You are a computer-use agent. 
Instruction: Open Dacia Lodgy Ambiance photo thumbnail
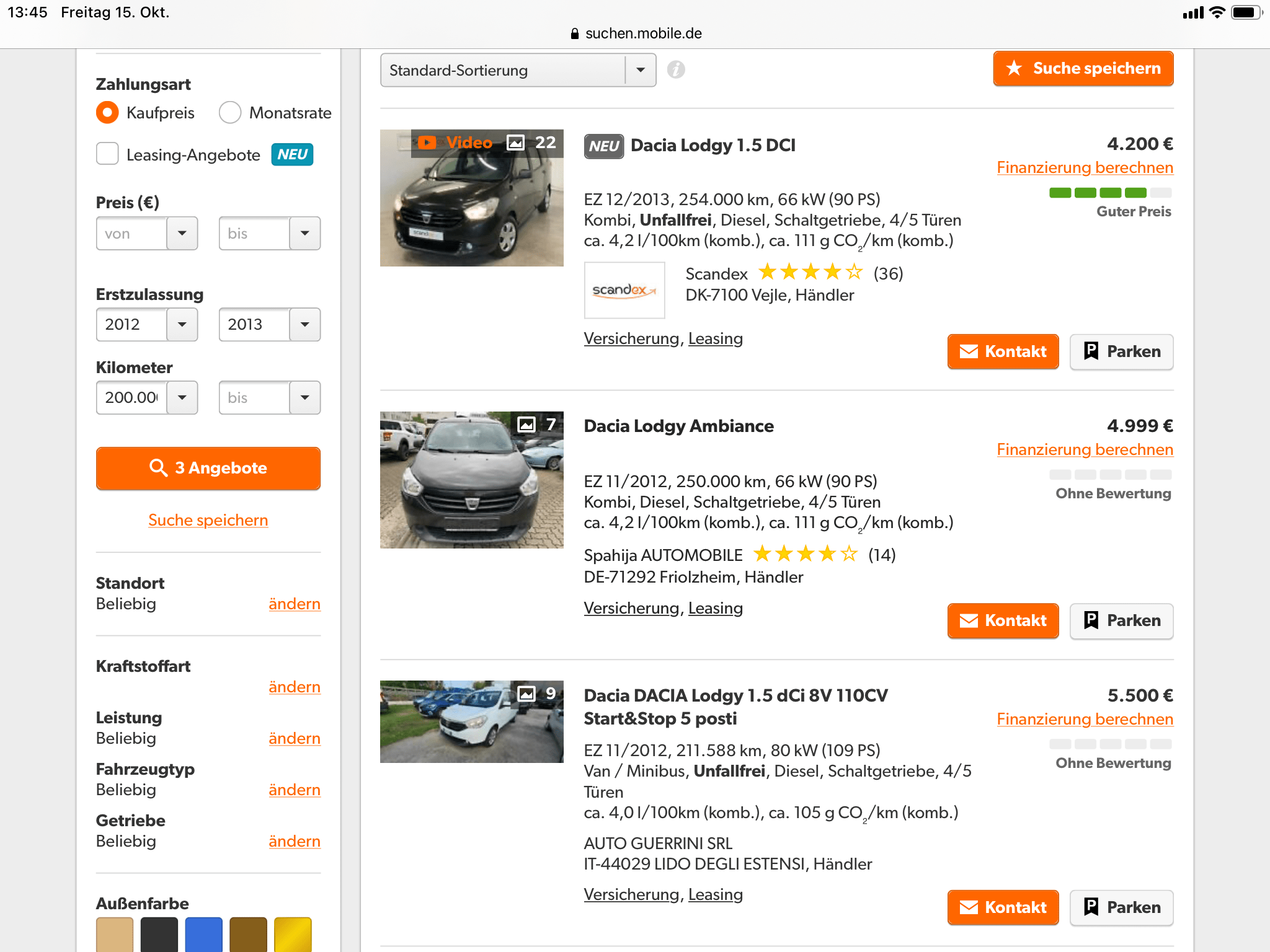tap(472, 480)
